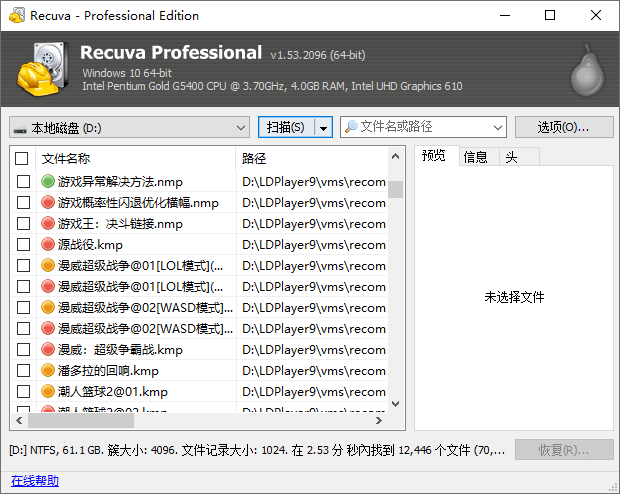The height and width of the screenshot is (494, 620).
Task: Expand the 文件名或路径 filter dropdown arrow
Action: (498, 127)
